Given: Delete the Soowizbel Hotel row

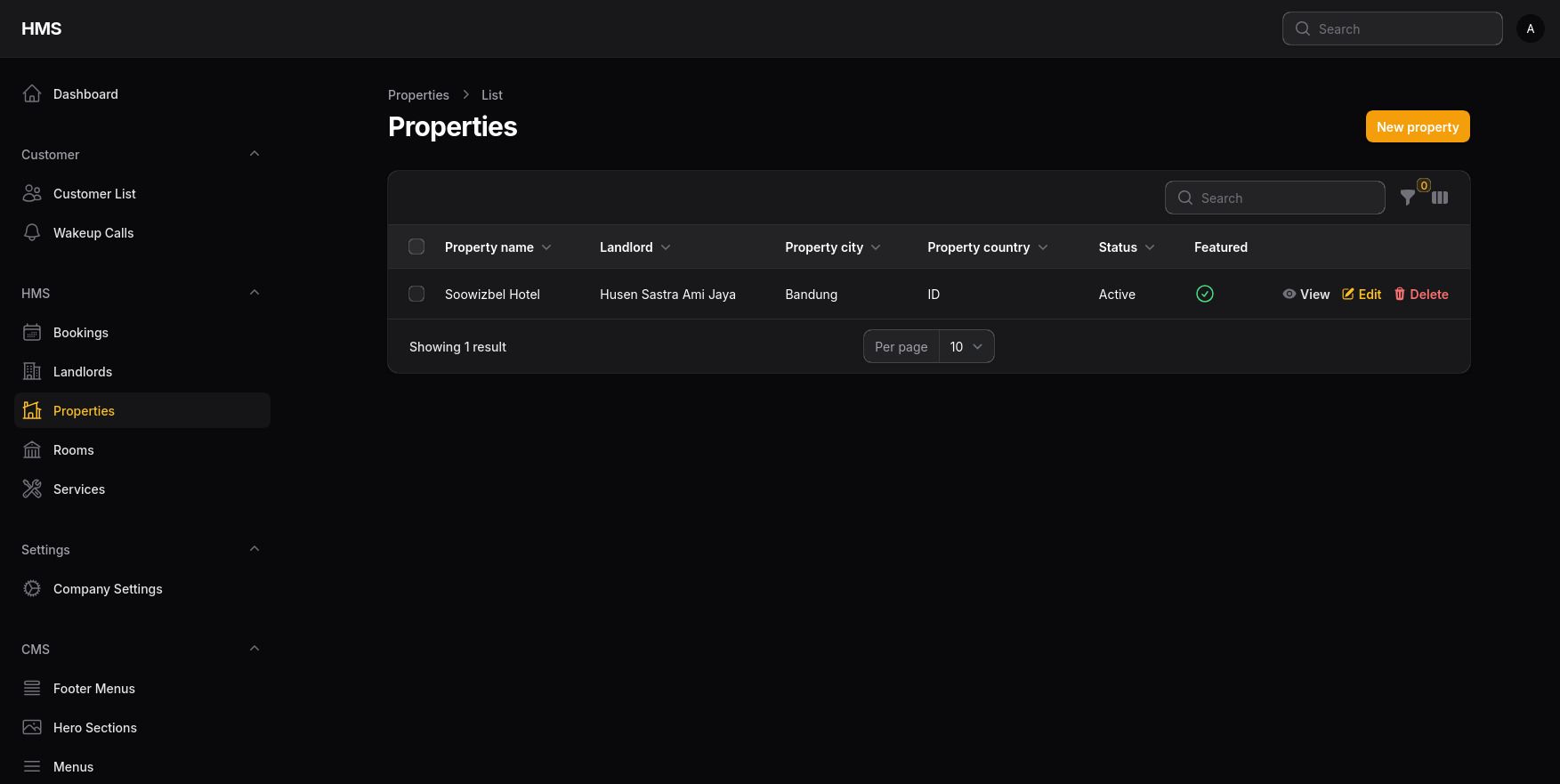Looking at the screenshot, I should (x=1420, y=295).
